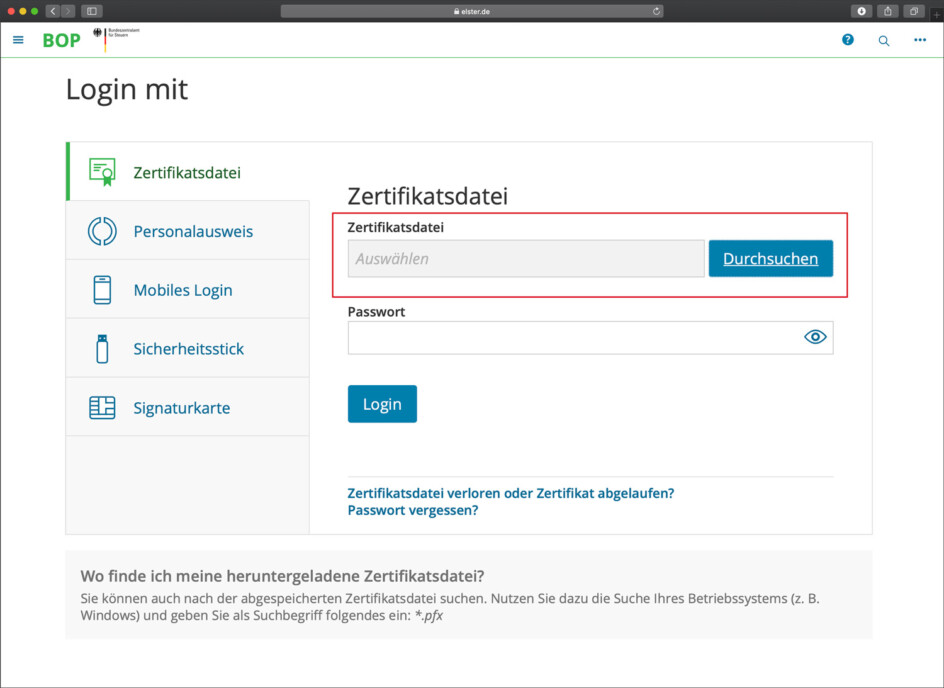Open the three-dot more options menu

click(919, 40)
